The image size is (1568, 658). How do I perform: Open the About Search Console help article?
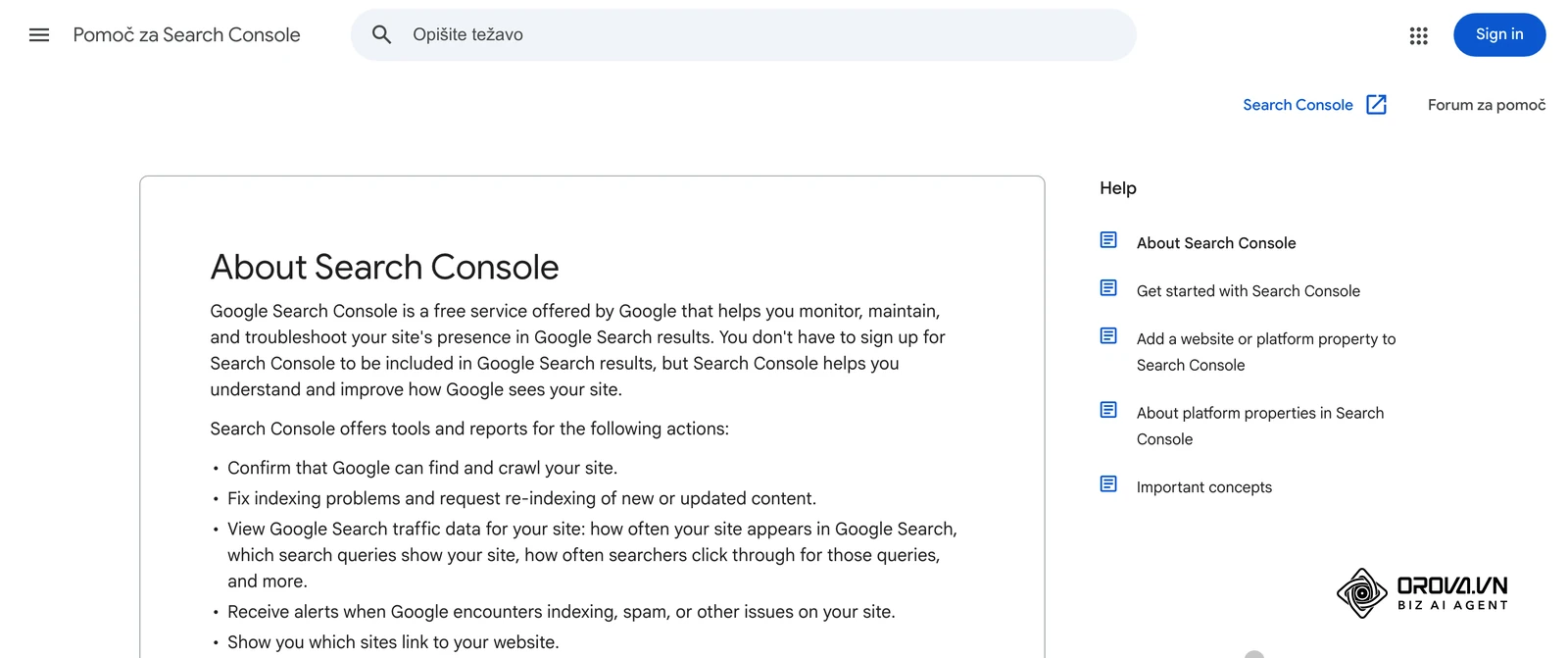(1216, 243)
